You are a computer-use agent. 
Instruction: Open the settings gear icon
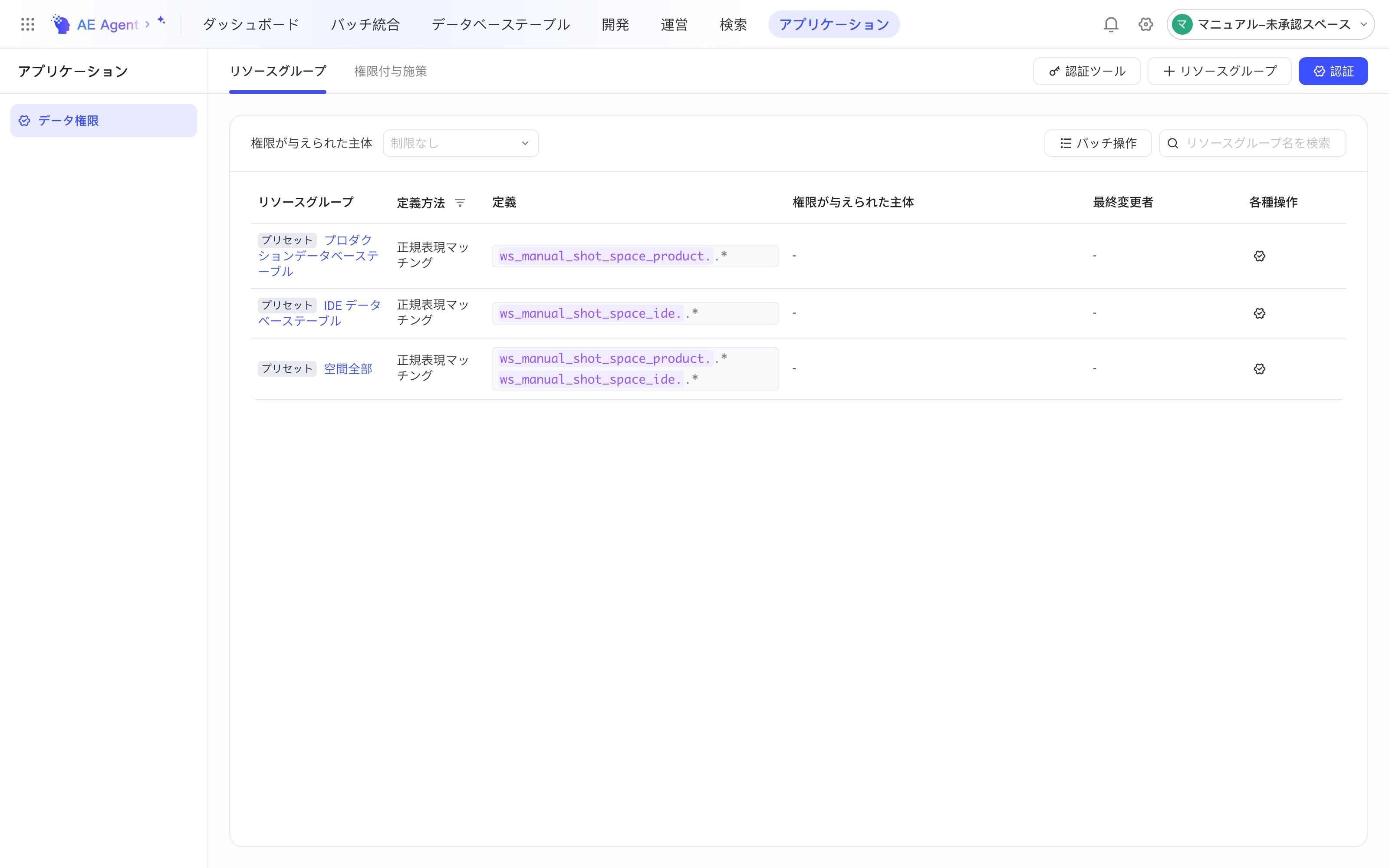click(x=1145, y=24)
